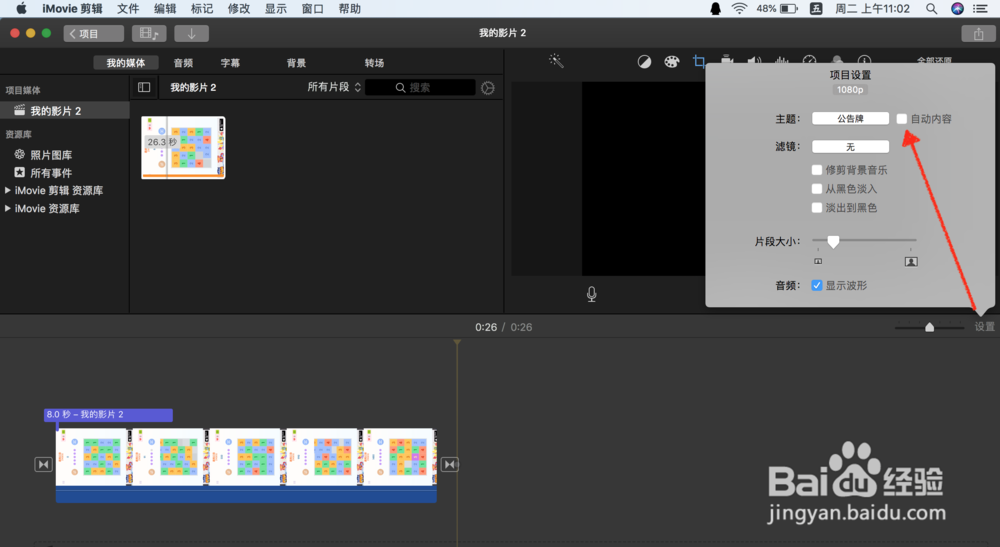Screen dimensions: 1000x547
Task: Click the import media down-arrow button
Action: coord(191,34)
